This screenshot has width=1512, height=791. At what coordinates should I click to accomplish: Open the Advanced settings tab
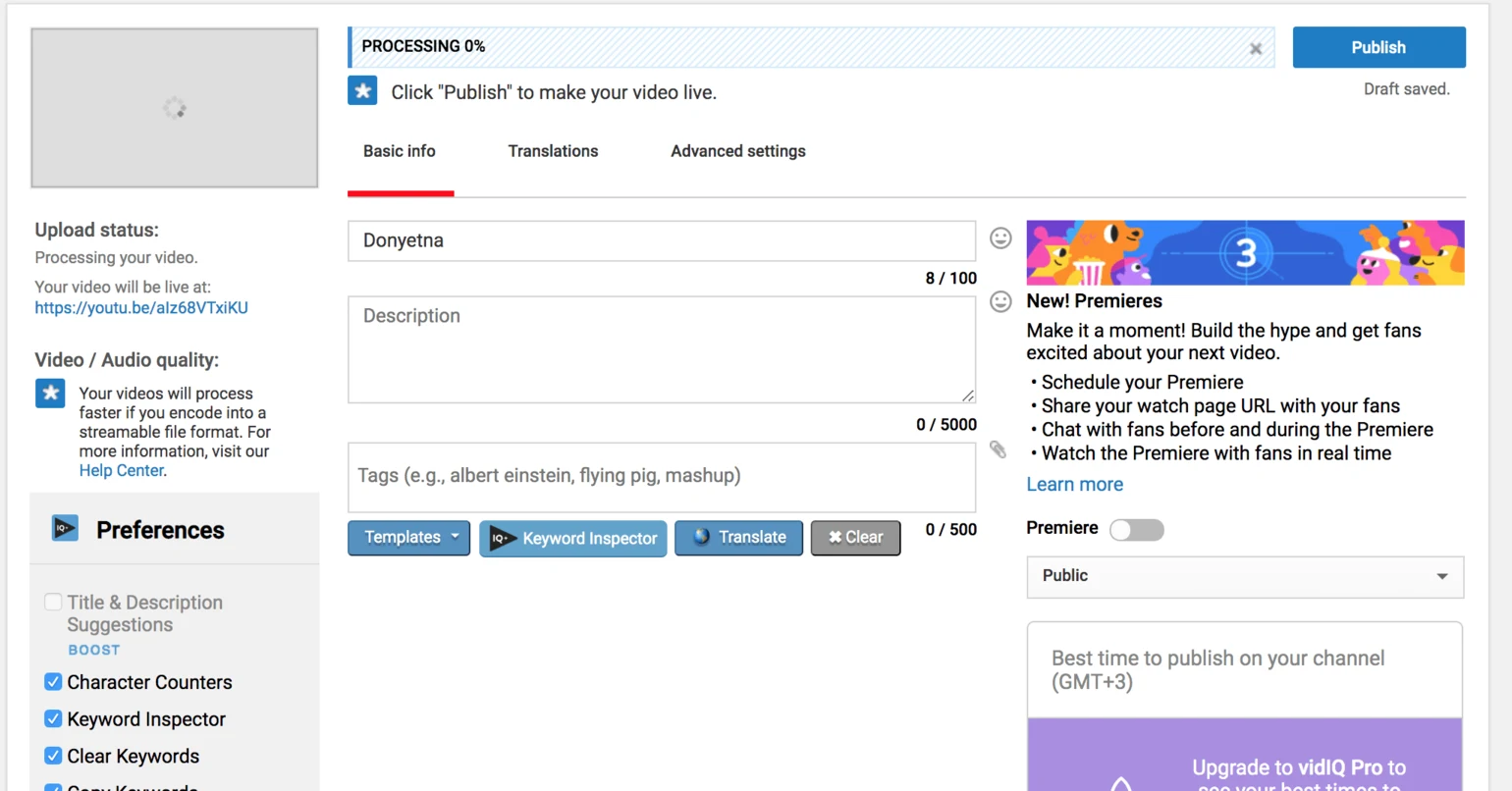737,151
